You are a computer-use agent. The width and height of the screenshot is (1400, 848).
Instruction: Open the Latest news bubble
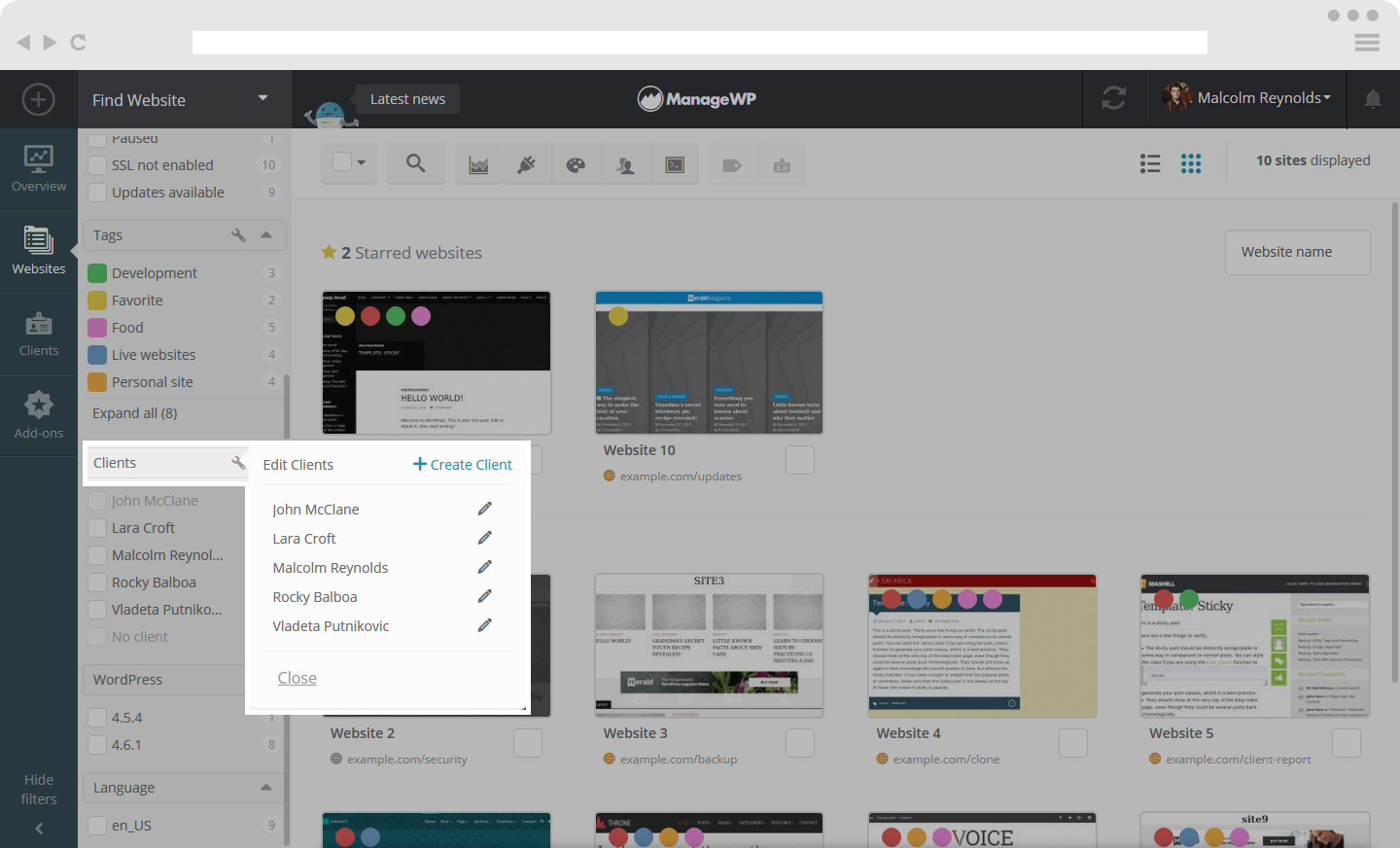407,99
